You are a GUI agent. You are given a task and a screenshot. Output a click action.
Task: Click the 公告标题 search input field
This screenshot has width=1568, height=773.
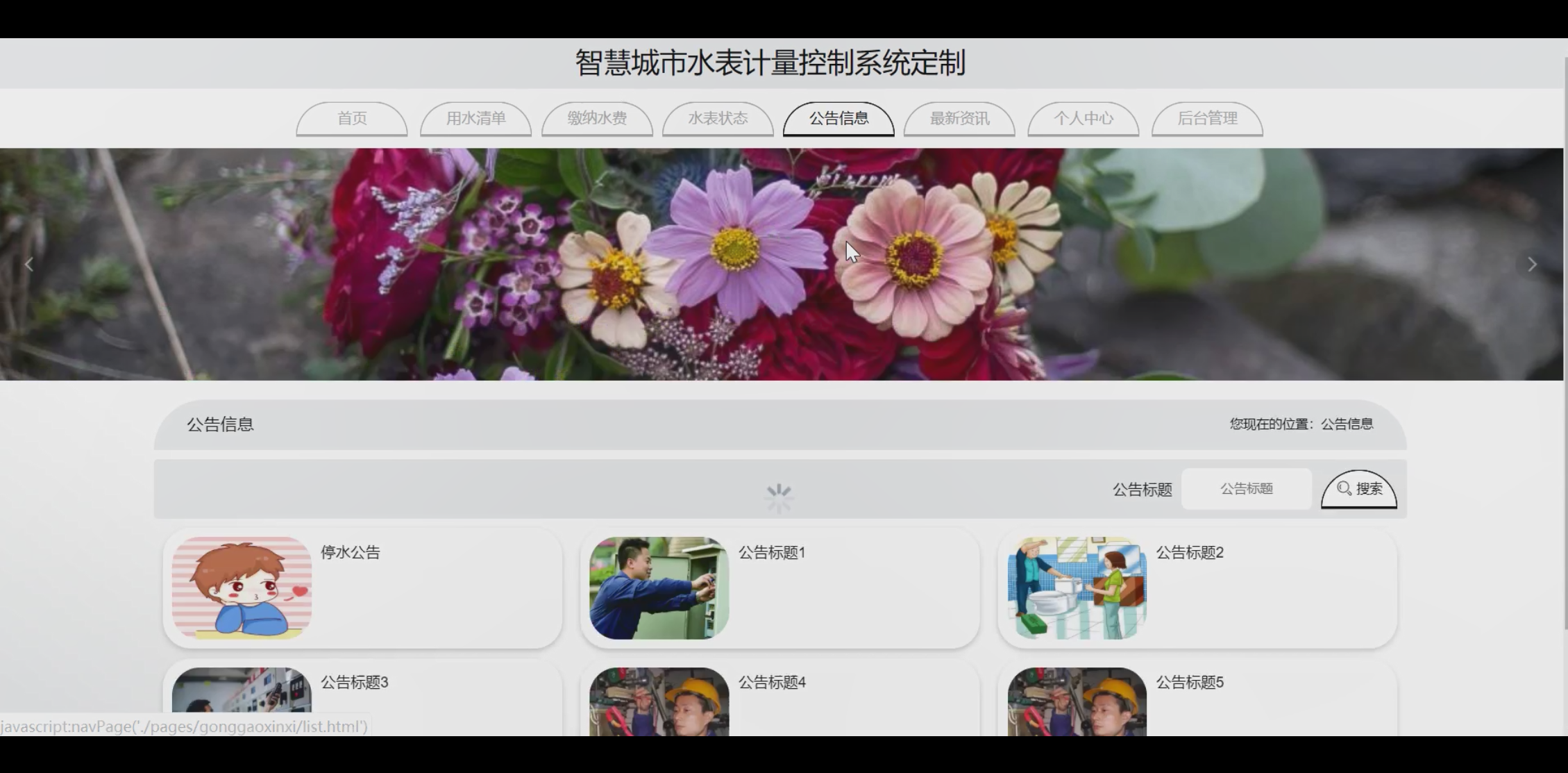(x=1246, y=489)
